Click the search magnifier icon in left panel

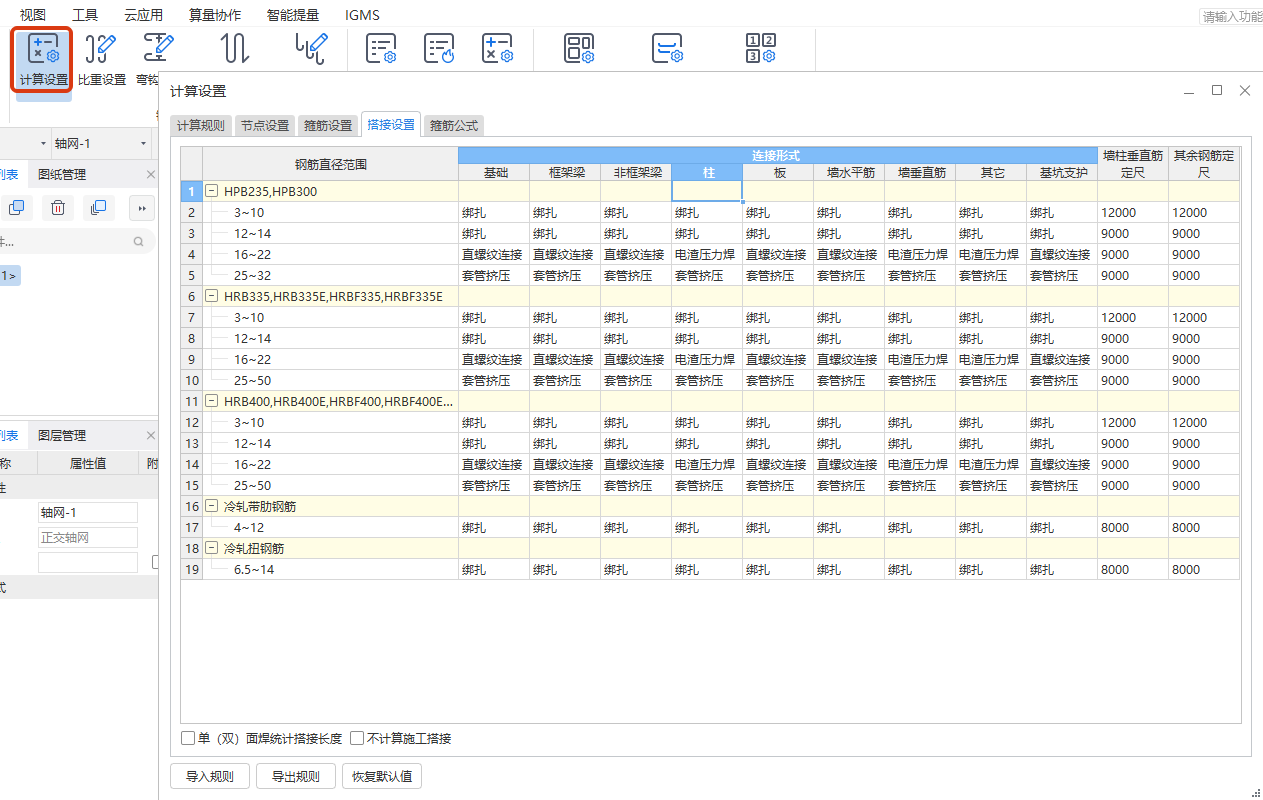[x=139, y=242]
